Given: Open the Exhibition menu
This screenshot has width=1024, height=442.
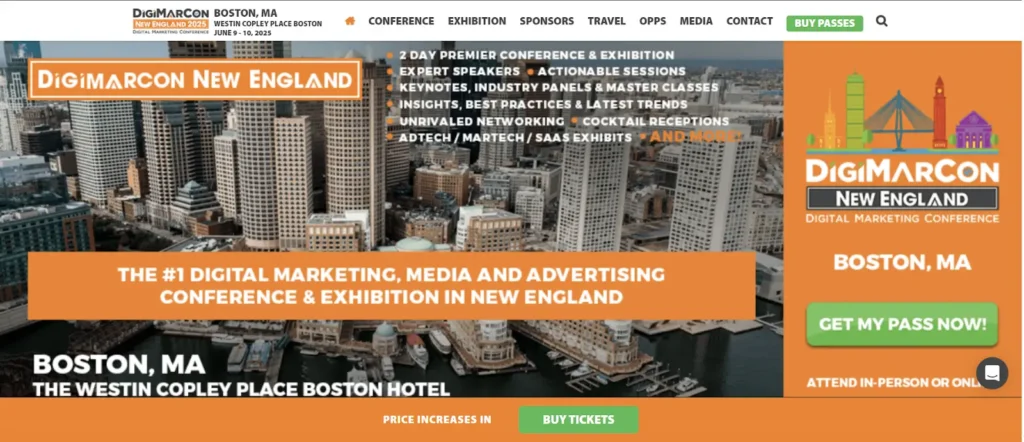Looking at the screenshot, I should pos(477,21).
